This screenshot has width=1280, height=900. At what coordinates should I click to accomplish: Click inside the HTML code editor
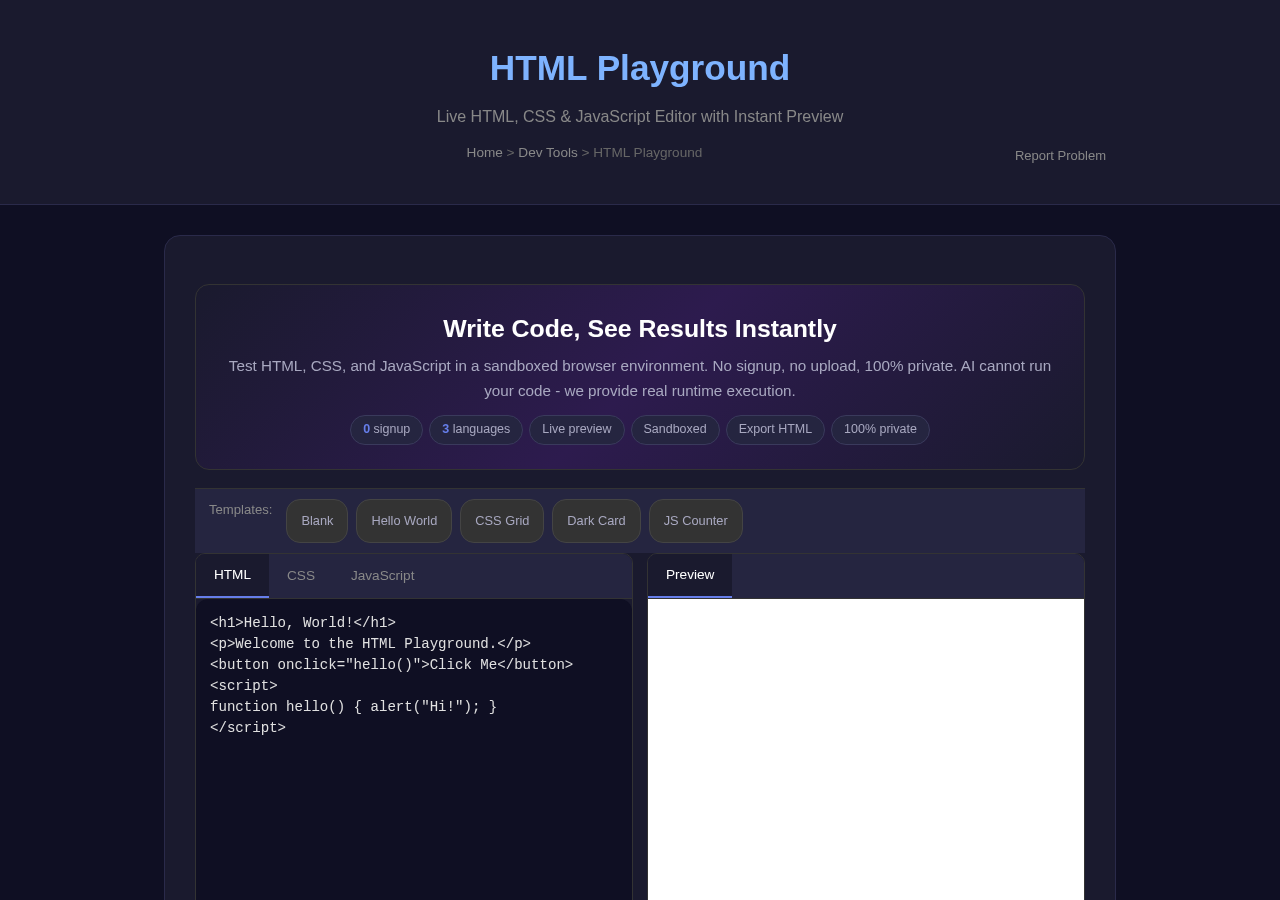point(414,750)
